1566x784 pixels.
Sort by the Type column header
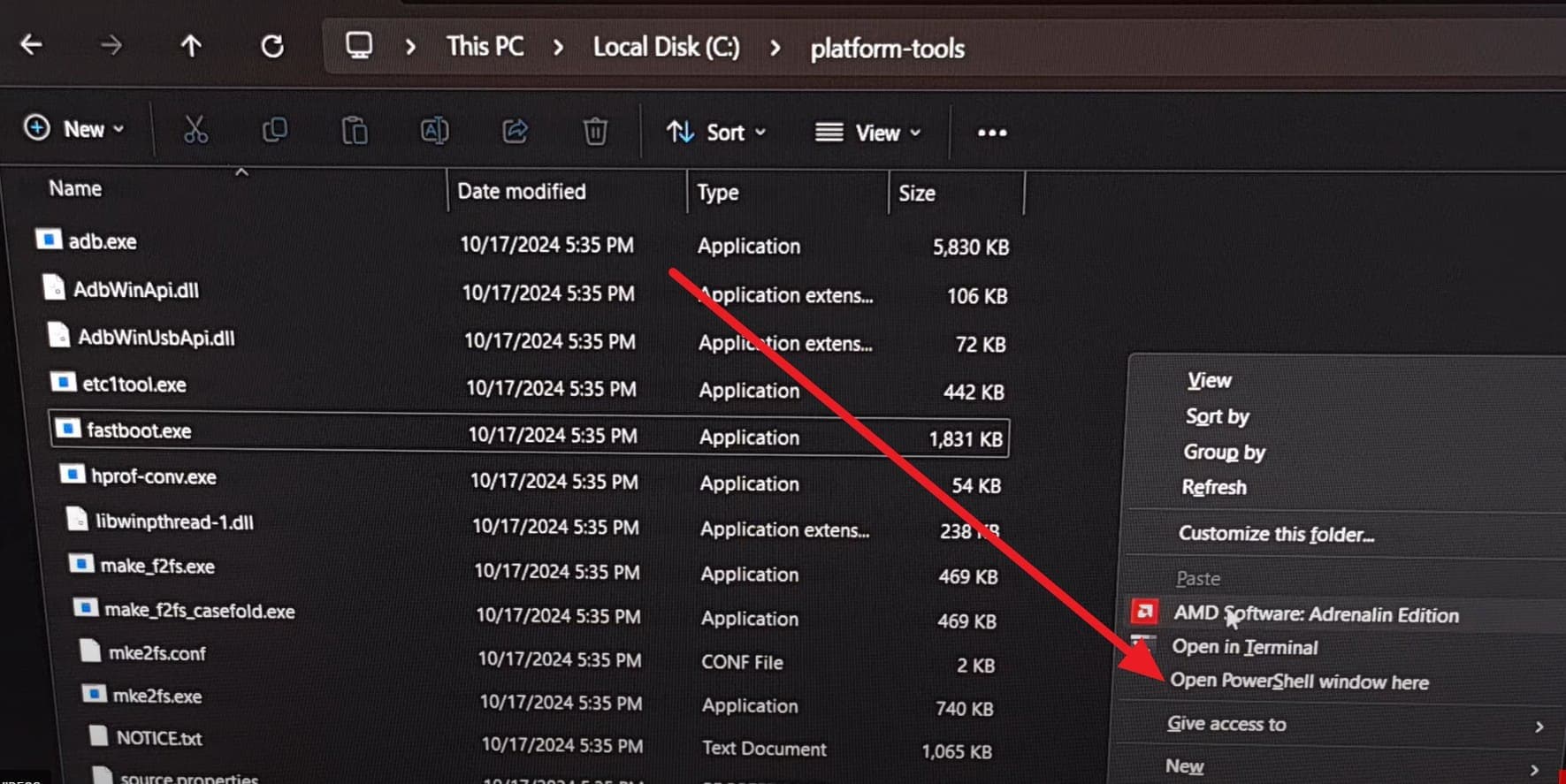(x=718, y=193)
